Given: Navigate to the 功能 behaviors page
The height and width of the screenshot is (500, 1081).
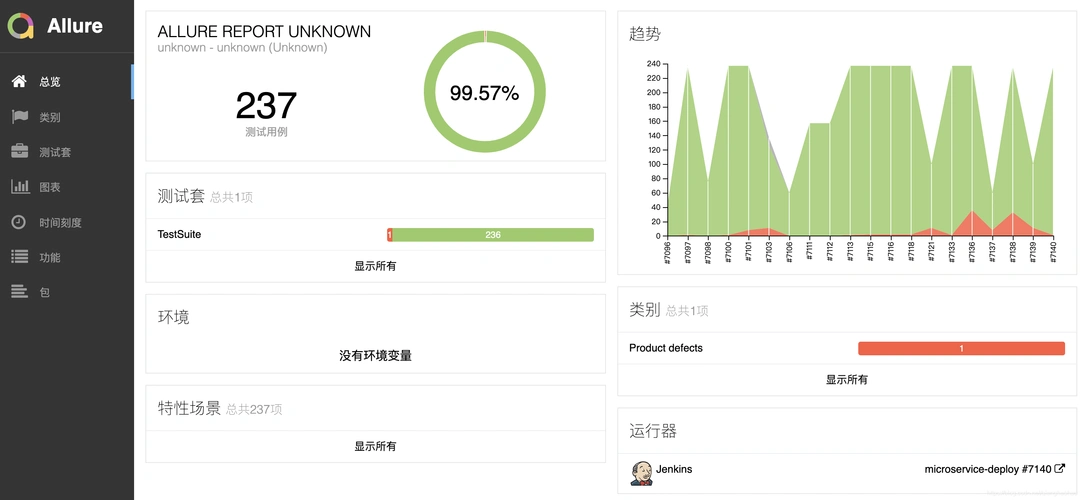Looking at the screenshot, I should click(67, 257).
